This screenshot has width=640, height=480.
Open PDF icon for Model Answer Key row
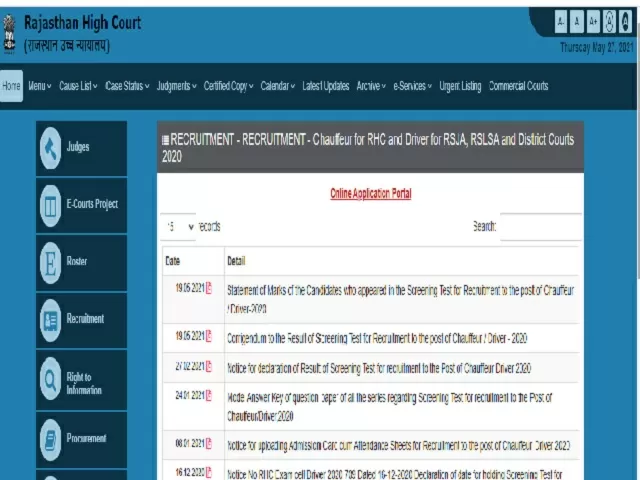click(209, 395)
